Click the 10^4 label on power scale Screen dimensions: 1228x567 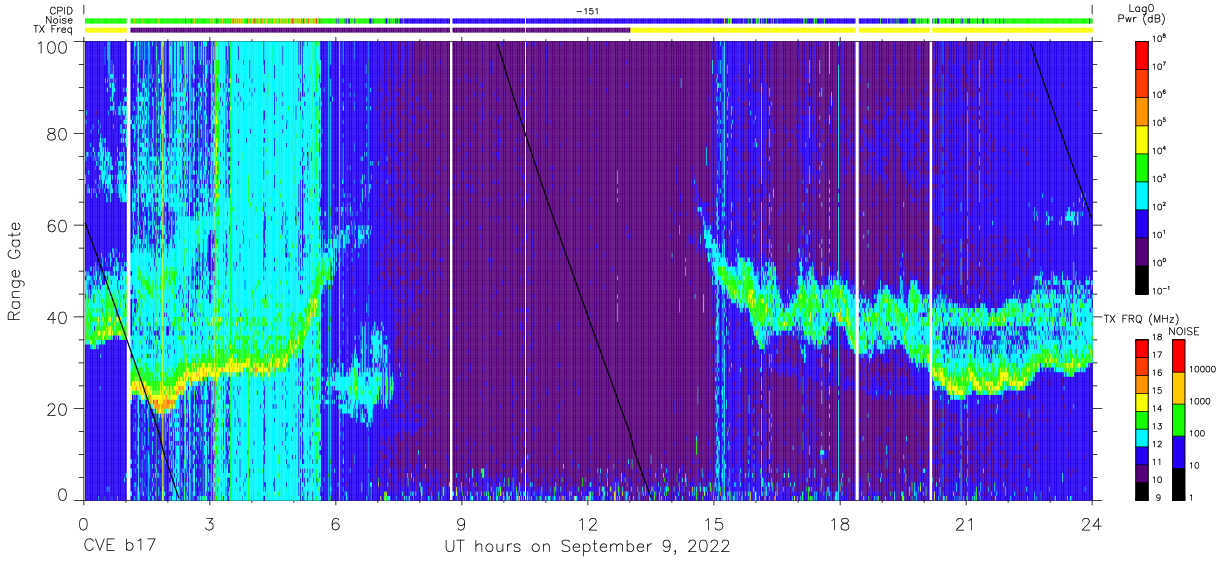[1159, 150]
